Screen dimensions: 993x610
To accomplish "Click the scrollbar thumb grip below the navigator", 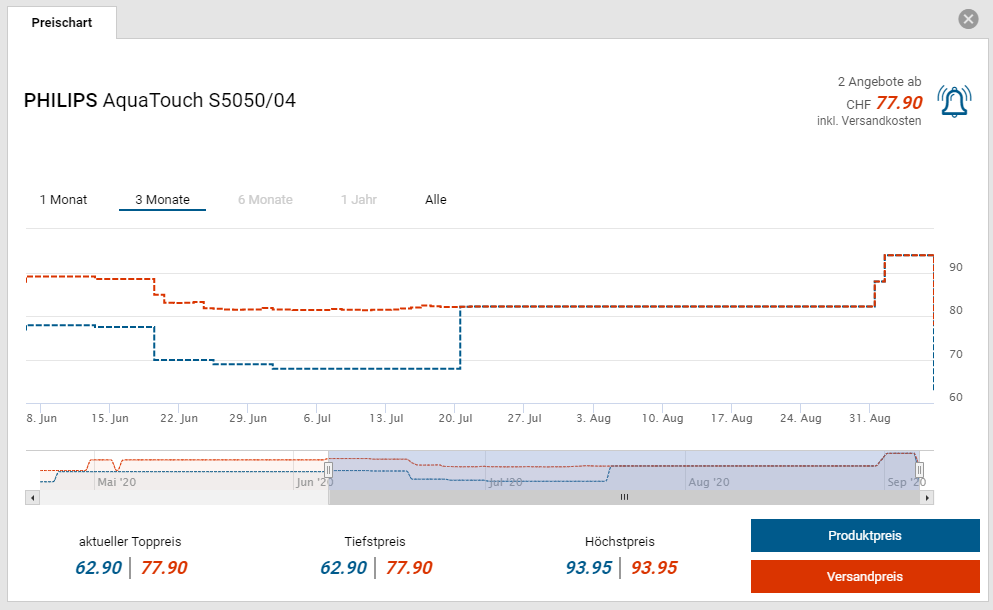I will pos(624,497).
